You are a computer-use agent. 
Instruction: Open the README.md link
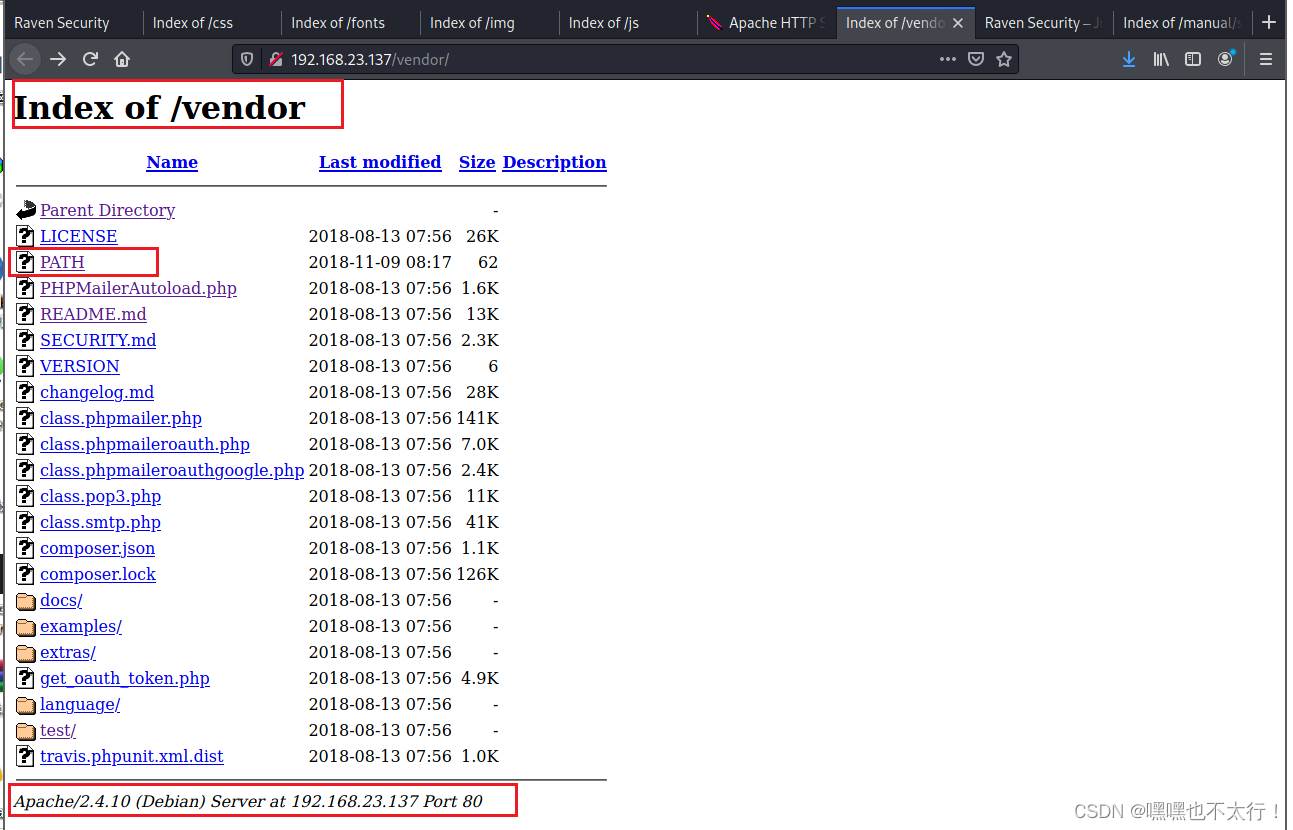(93, 314)
